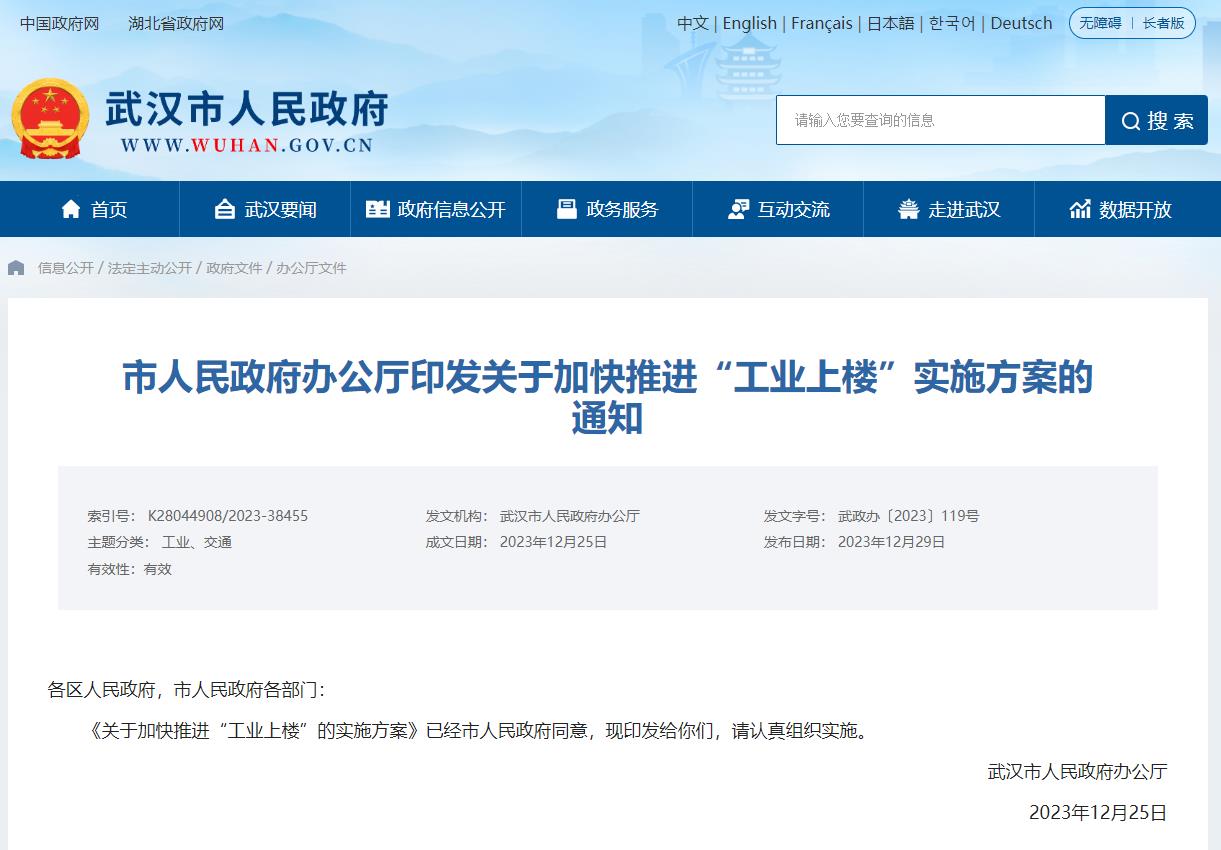Viewport: 1221px width, 850px height.
Task: Open 互动交流 menu item
Action: click(778, 209)
